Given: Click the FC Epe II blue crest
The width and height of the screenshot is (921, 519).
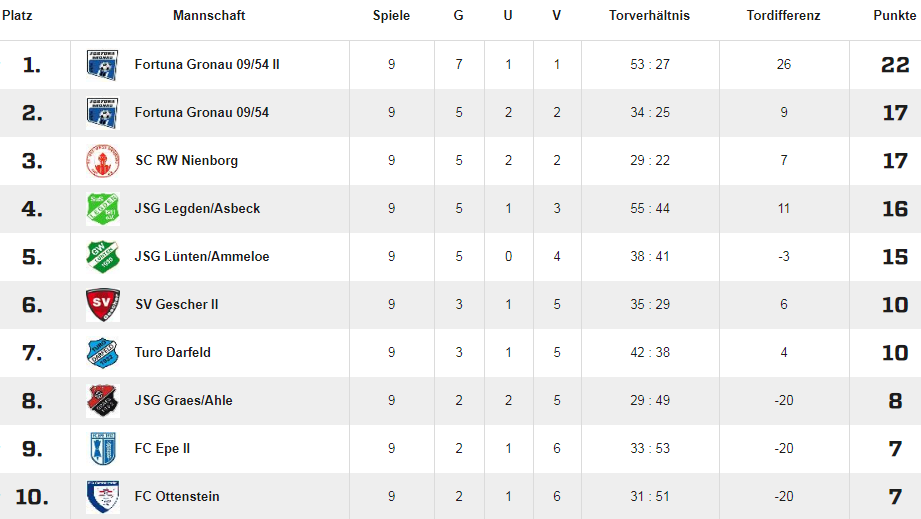Looking at the screenshot, I should click(103, 449).
